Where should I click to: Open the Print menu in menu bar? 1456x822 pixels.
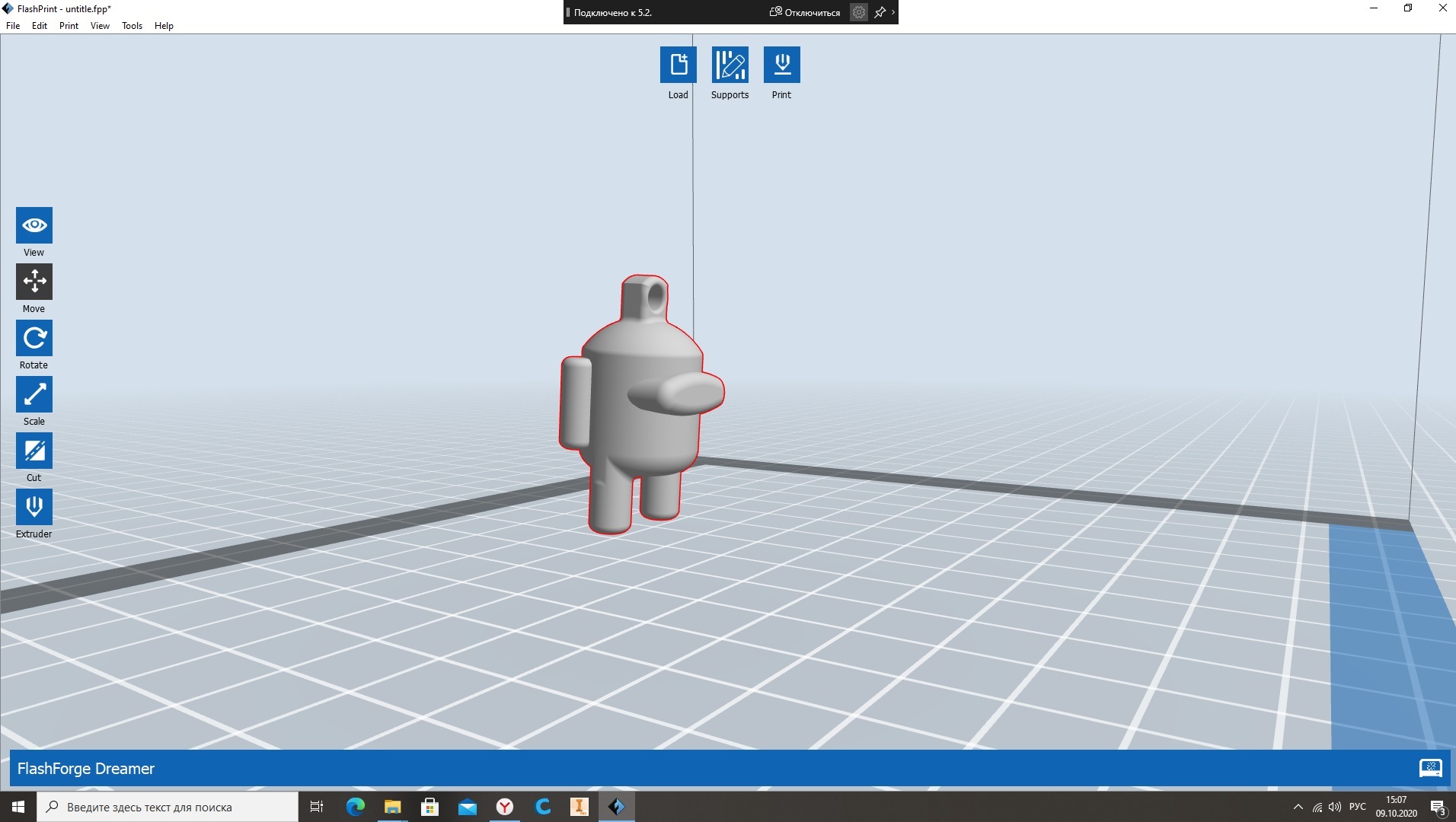pyautogui.click(x=69, y=26)
